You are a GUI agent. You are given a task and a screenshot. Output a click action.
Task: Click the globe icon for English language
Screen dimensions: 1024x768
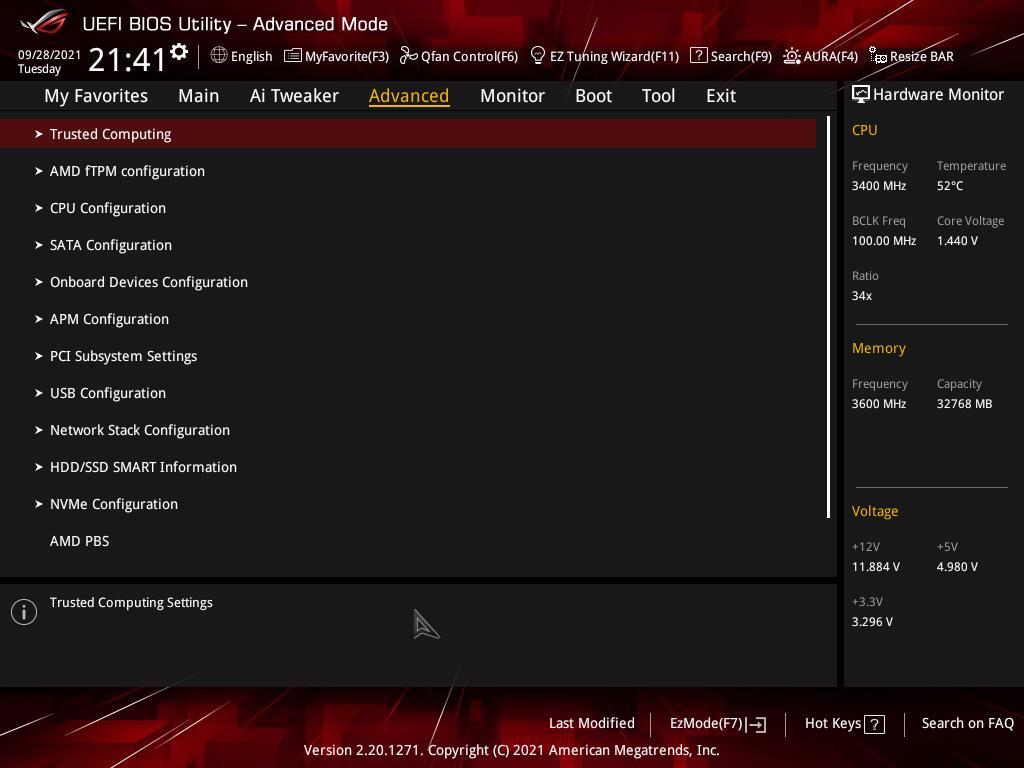[x=219, y=56]
